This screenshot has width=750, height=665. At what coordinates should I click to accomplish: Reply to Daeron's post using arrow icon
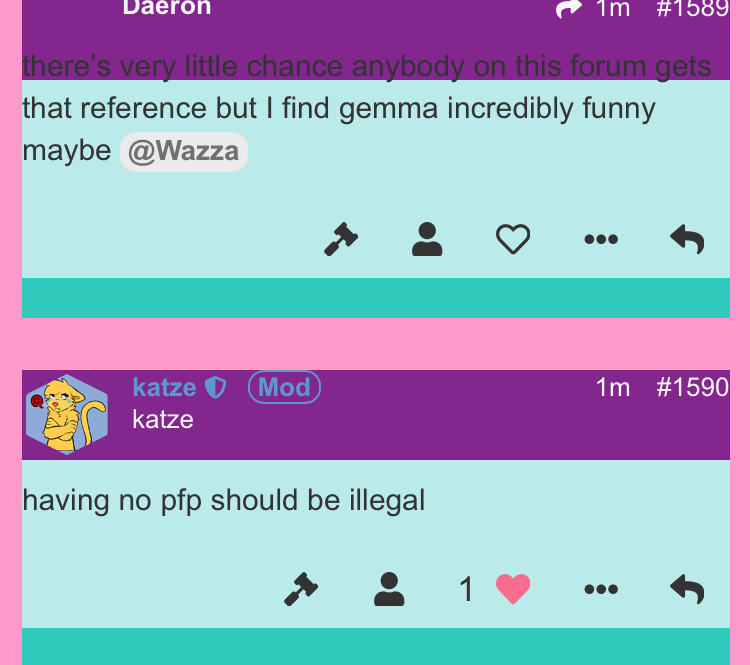687,239
